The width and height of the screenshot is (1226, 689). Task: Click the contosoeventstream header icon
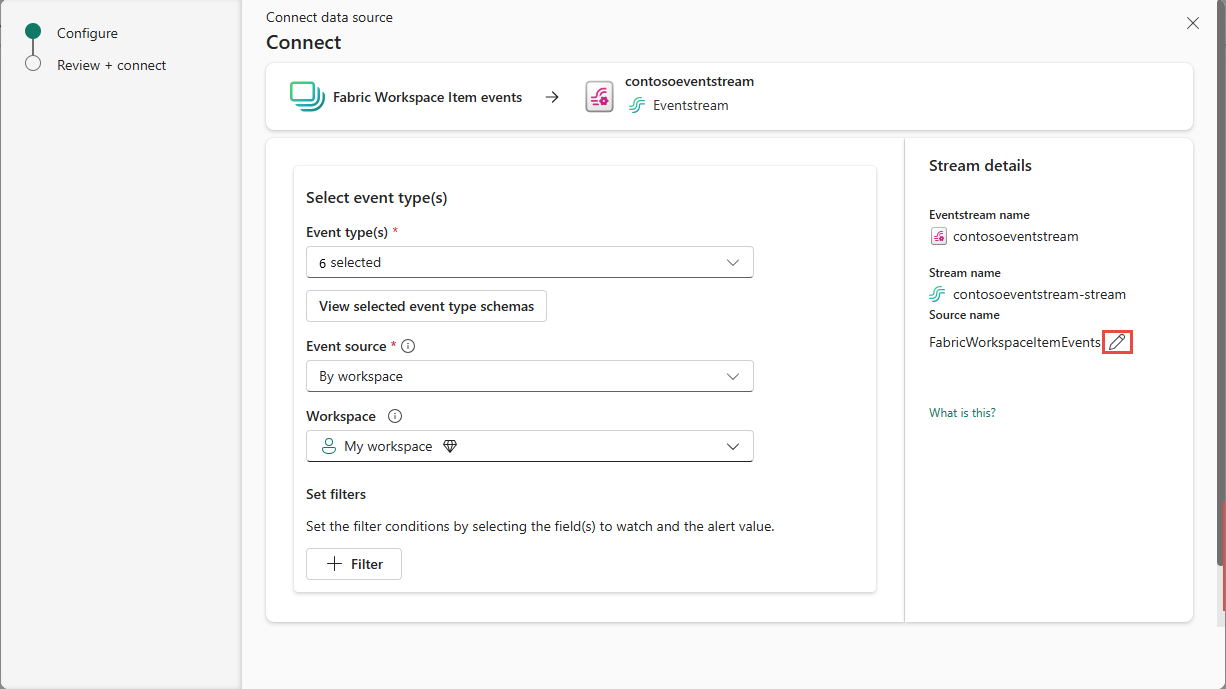point(599,97)
